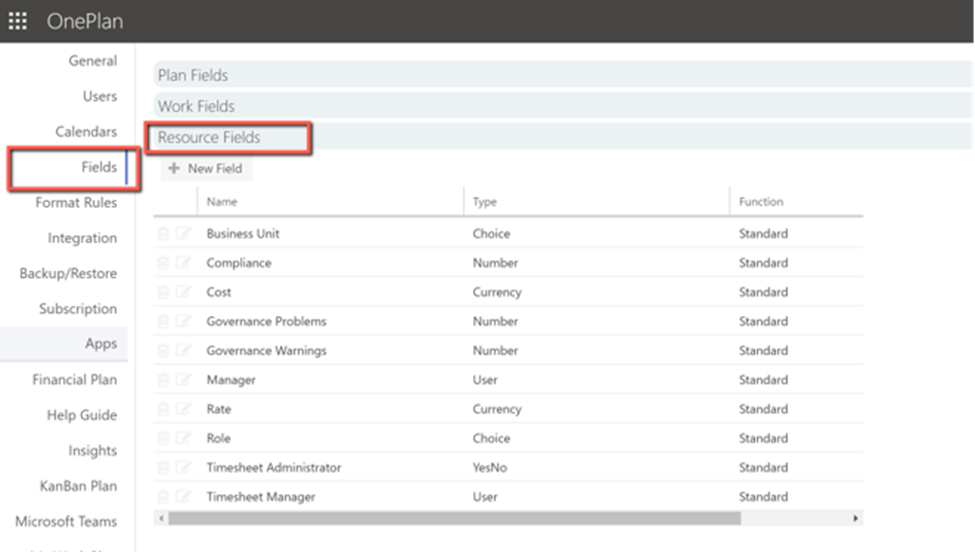Edit the Manager field

click(x=183, y=379)
